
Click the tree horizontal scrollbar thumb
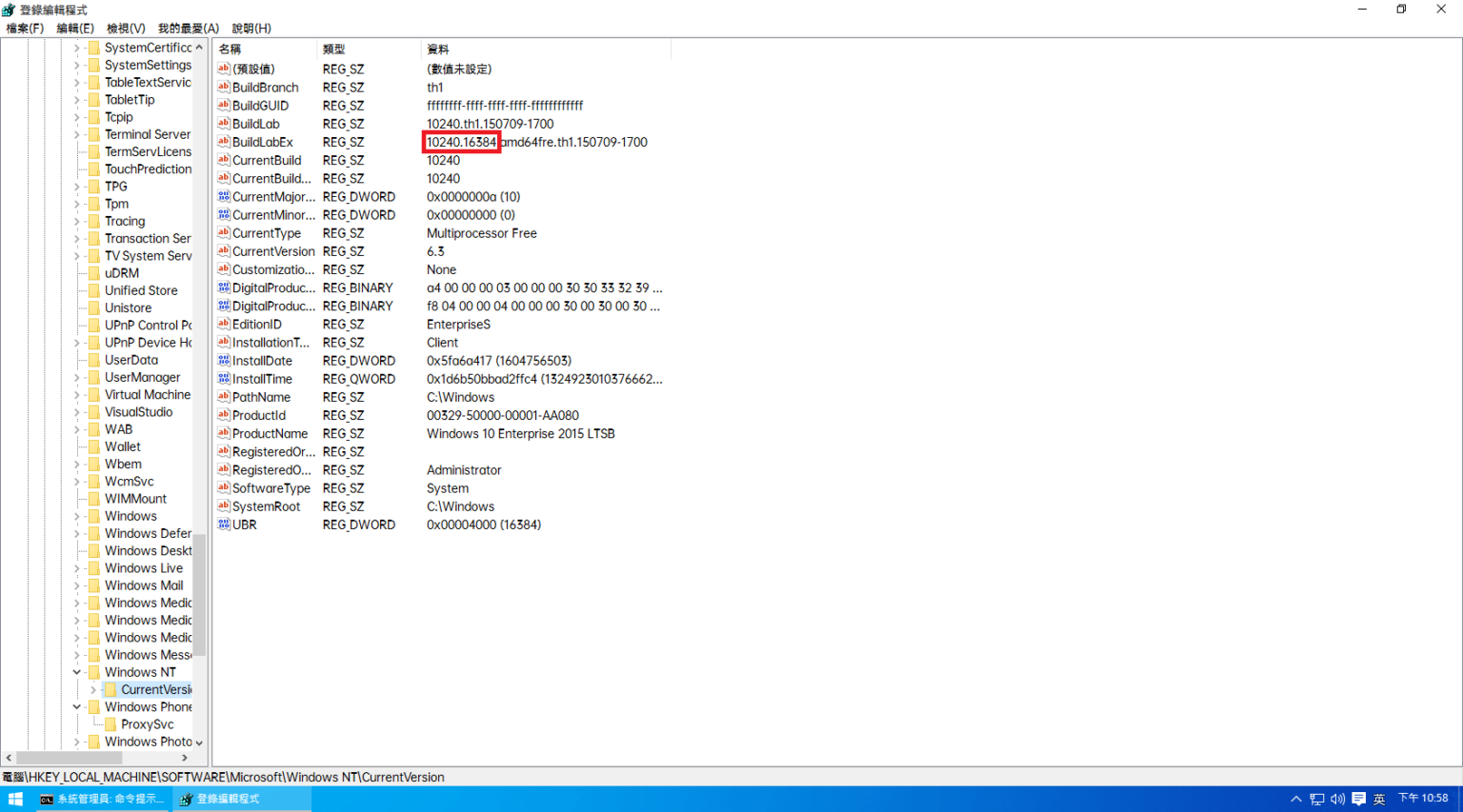69,758
